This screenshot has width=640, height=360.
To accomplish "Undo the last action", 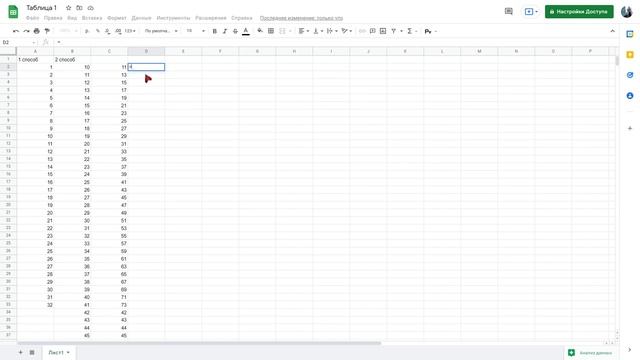I will click(x=16, y=31).
